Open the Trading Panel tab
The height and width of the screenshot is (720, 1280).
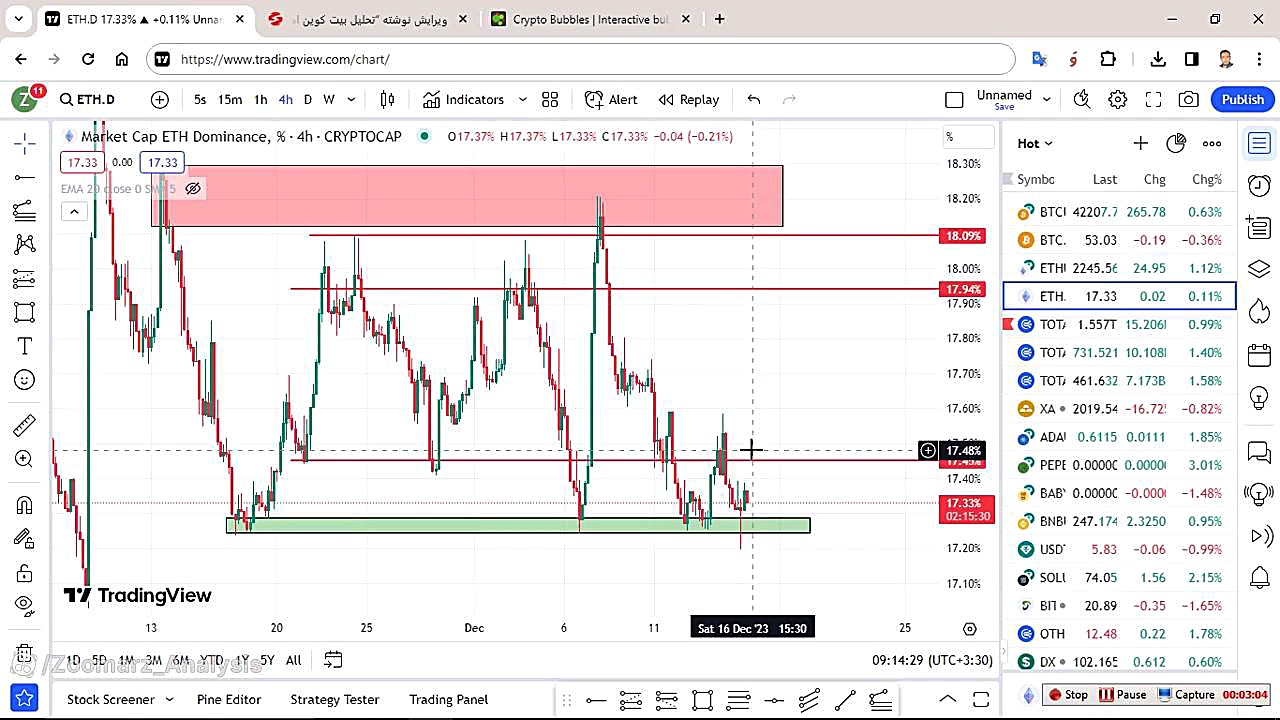tap(449, 699)
